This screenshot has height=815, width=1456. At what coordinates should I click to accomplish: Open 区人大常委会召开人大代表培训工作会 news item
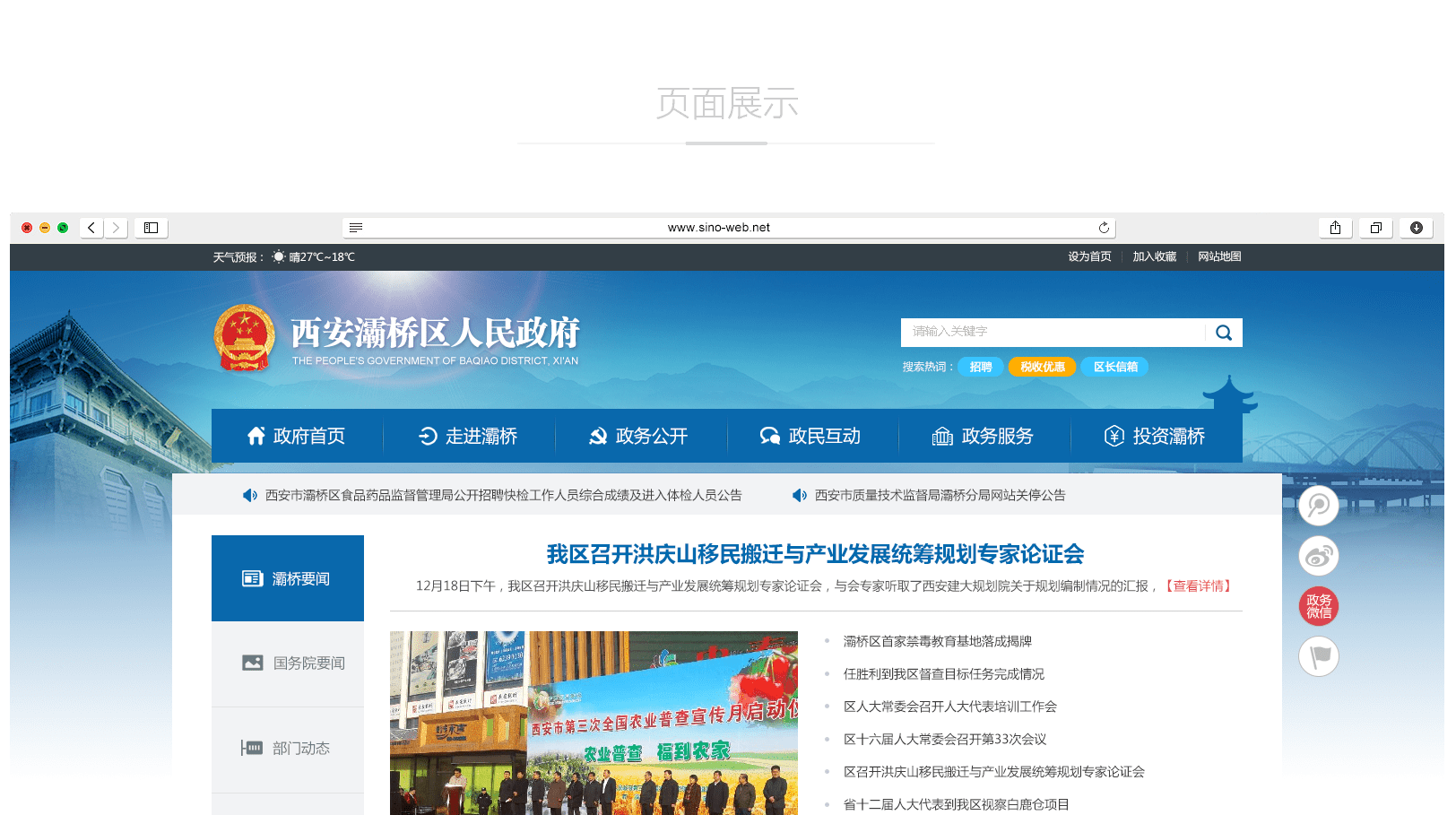950,707
